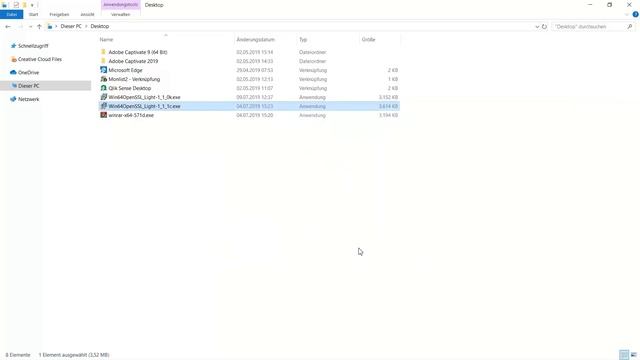640x360 pixels.
Task: Click the chevron after Dieser PC in breadcrumb
Action: pos(86,26)
